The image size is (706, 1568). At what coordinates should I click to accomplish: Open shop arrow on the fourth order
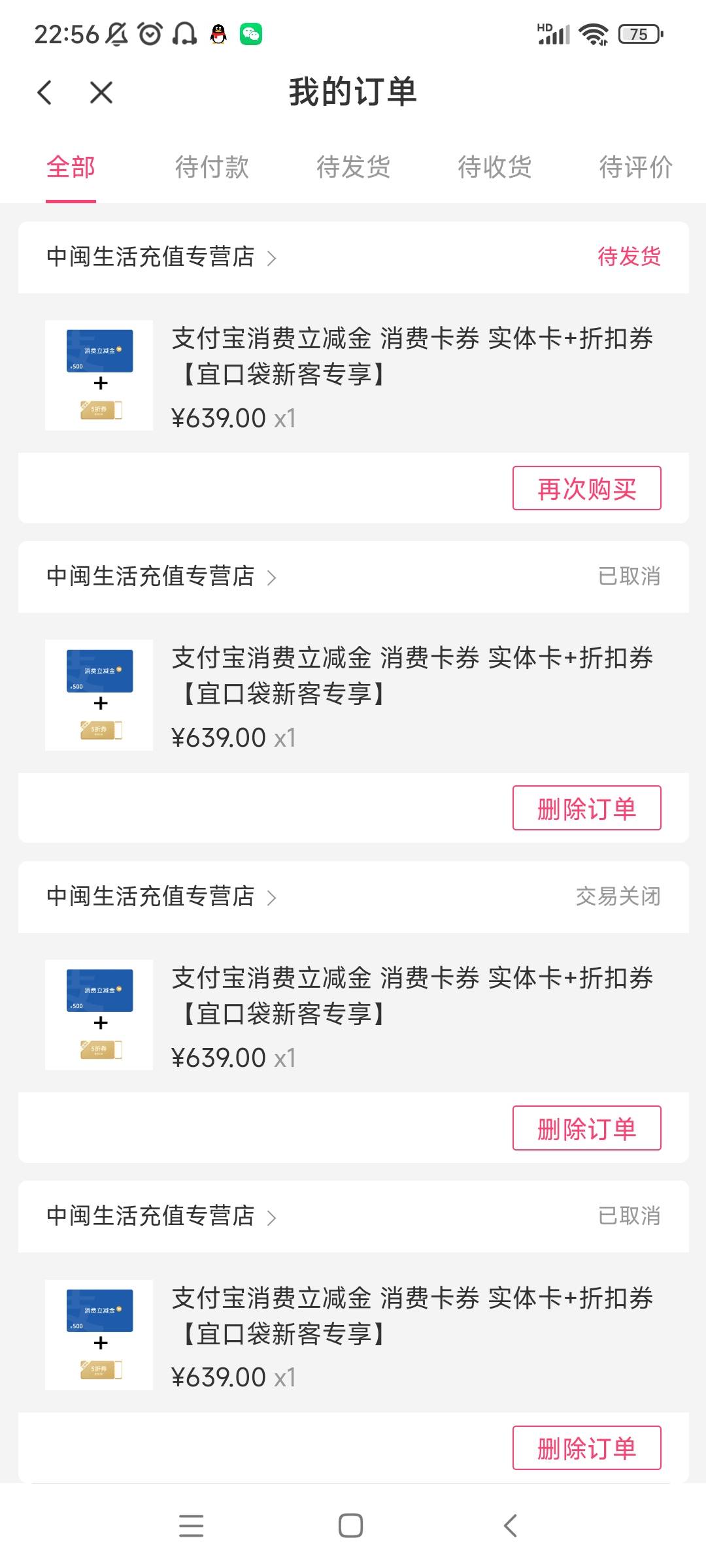(272, 1218)
